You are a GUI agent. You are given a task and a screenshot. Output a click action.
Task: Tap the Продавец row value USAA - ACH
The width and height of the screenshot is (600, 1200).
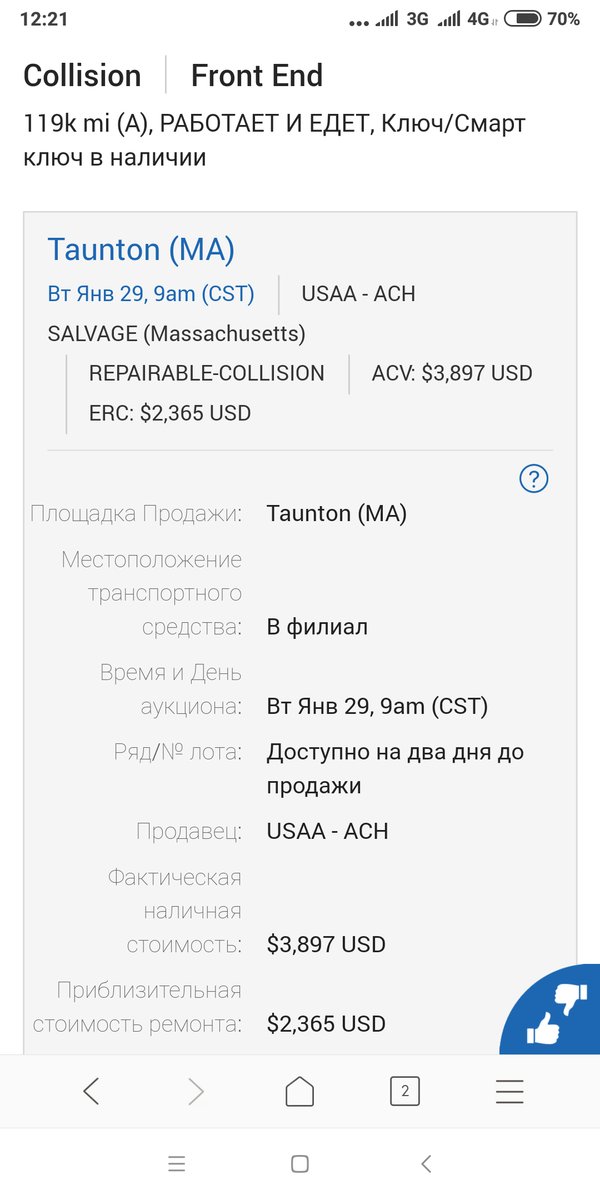(327, 831)
